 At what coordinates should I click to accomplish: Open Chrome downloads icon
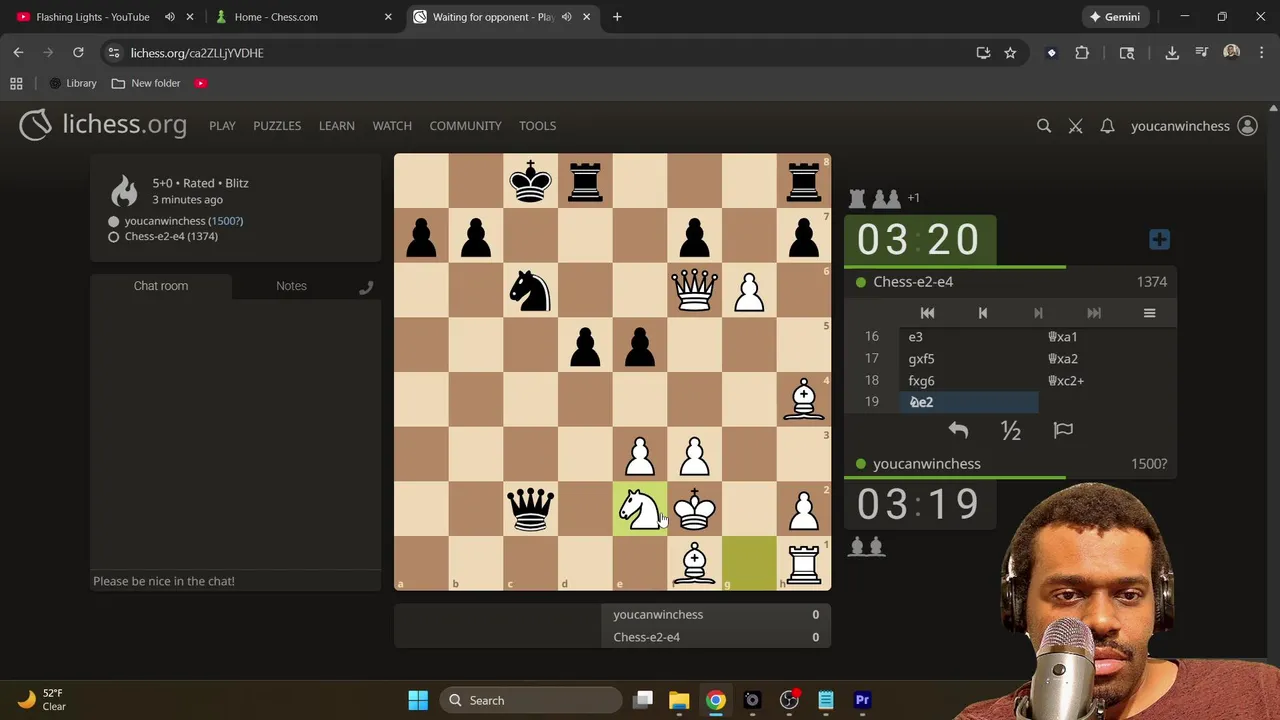pos(1172,53)
